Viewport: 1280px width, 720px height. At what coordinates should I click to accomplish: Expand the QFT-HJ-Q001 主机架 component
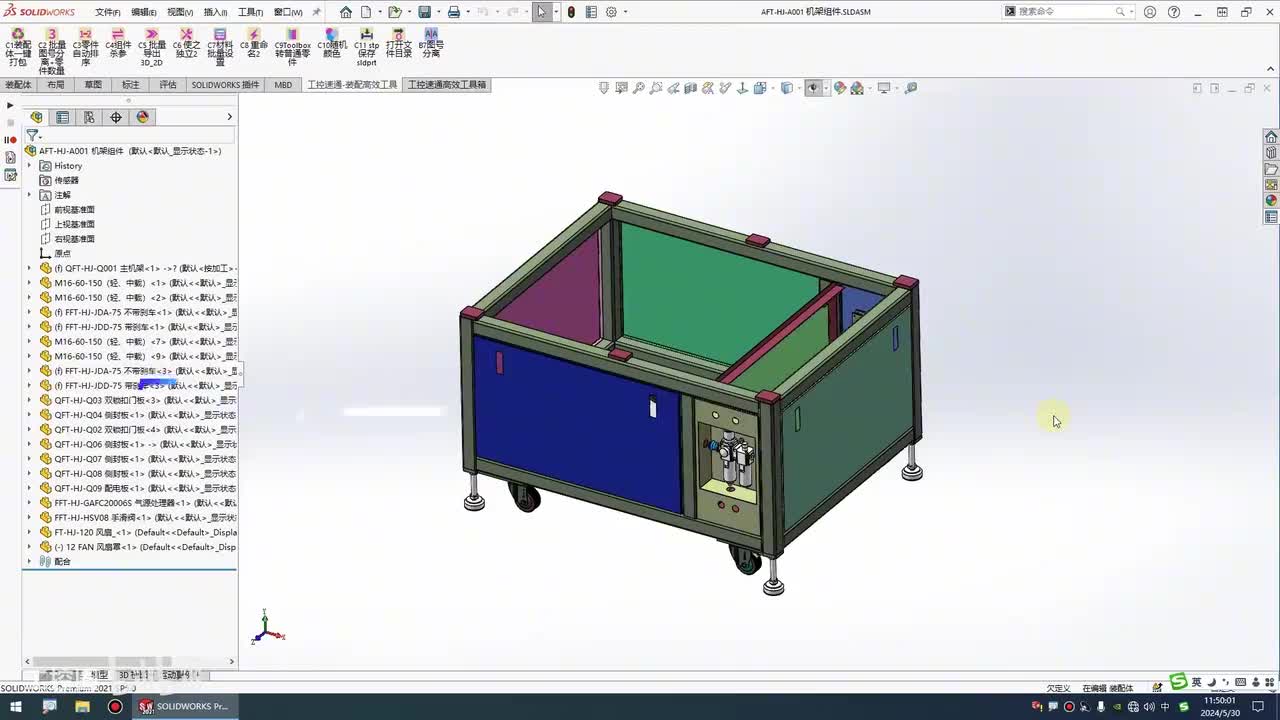point(29,268)
